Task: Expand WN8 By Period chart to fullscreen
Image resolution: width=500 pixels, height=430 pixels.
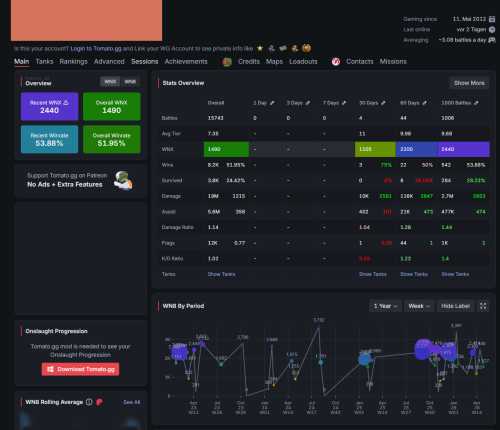Action: click(x=483, y=306)
